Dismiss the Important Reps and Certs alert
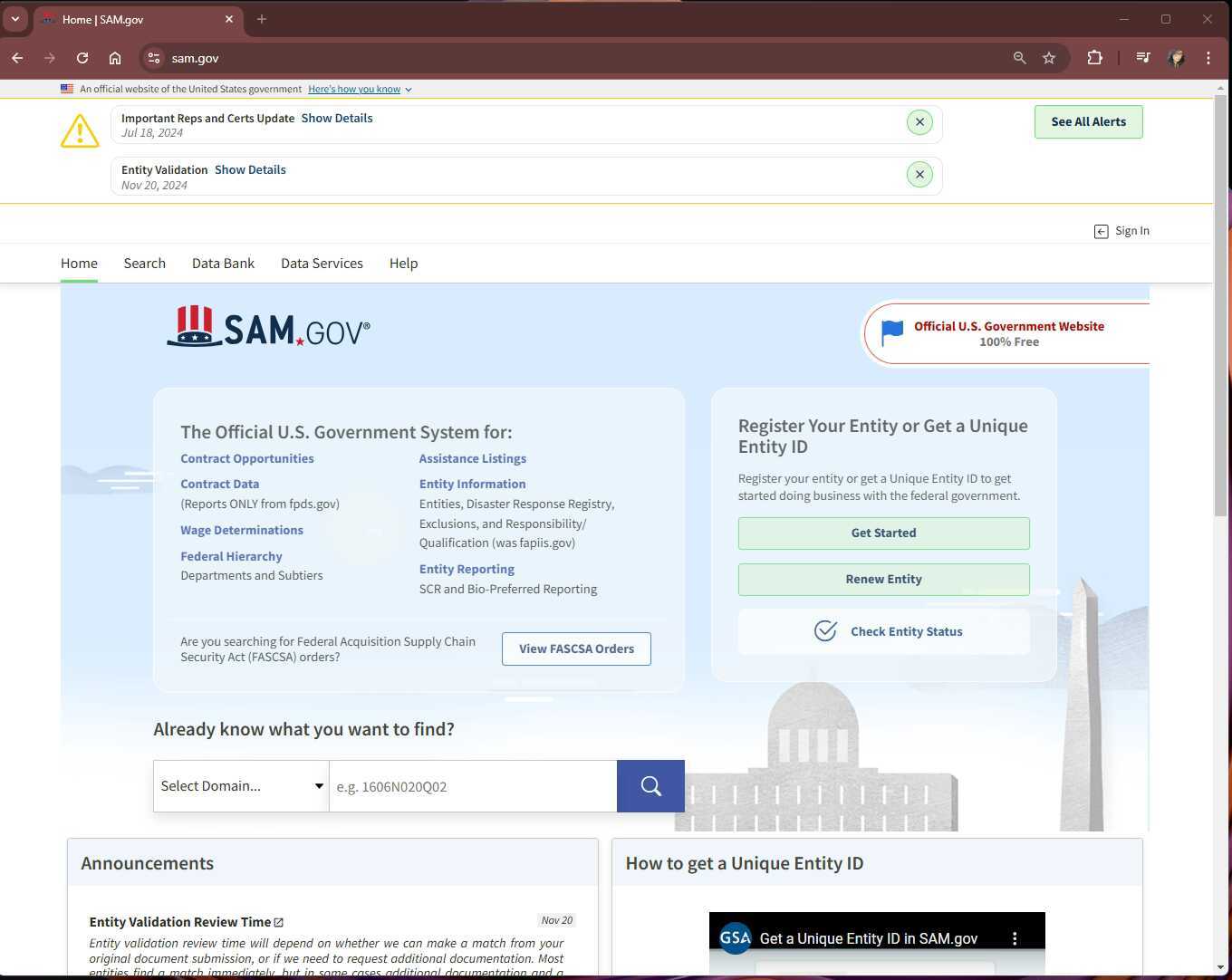1232x980 pixels. (x=919, y=120)
